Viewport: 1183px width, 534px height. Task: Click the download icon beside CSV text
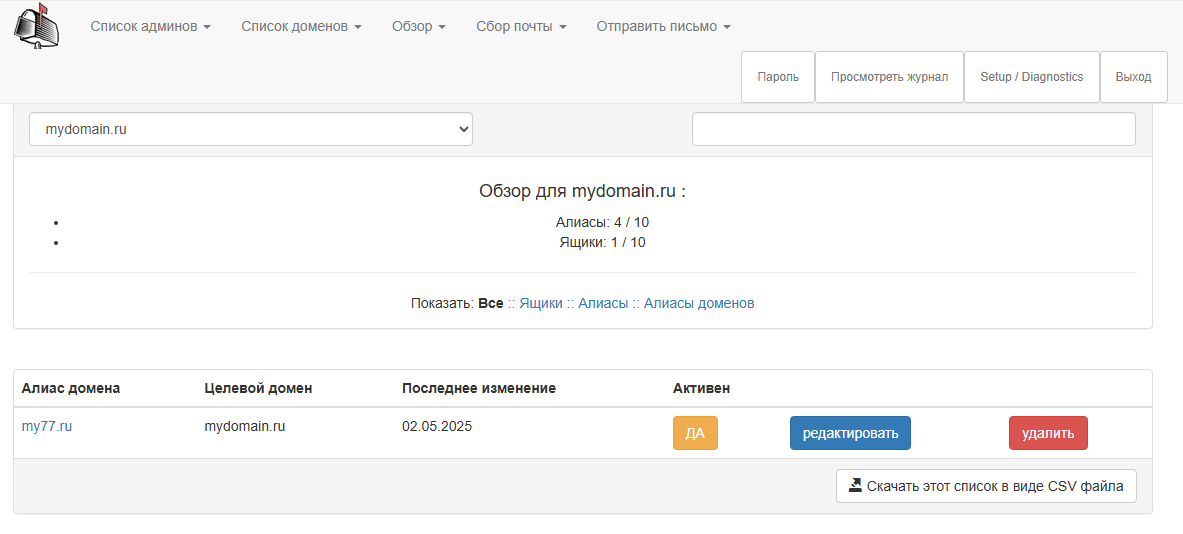point(855,486)
